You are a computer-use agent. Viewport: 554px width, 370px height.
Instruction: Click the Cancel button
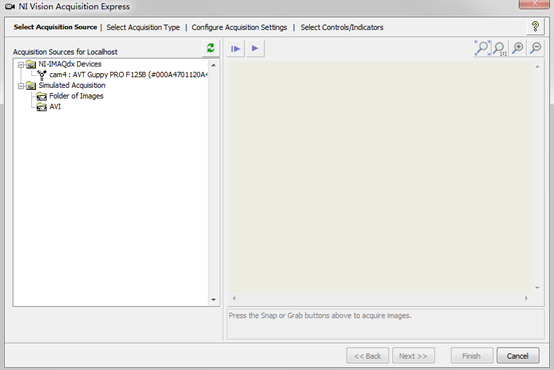point(518,356)
